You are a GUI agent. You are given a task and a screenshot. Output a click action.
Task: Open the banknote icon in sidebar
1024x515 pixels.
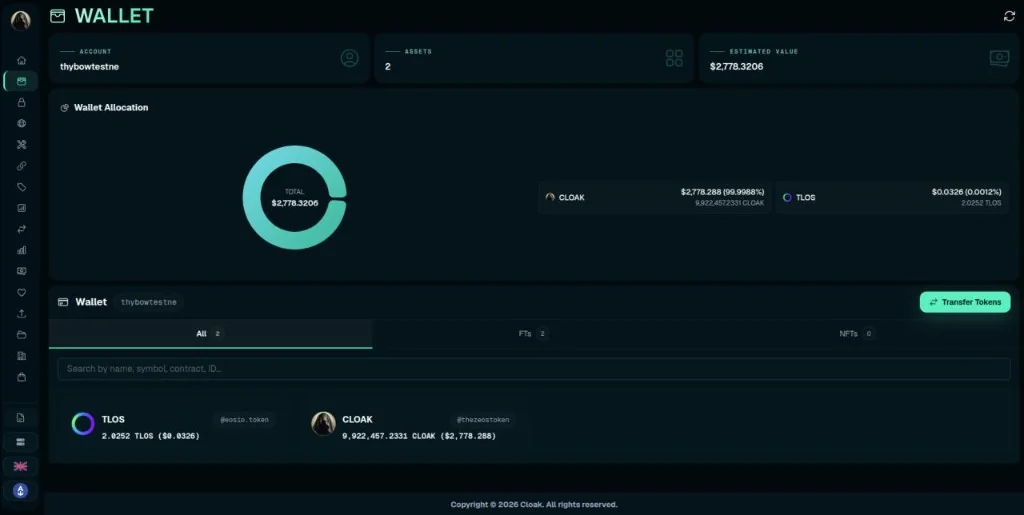[x=22, y=271]
